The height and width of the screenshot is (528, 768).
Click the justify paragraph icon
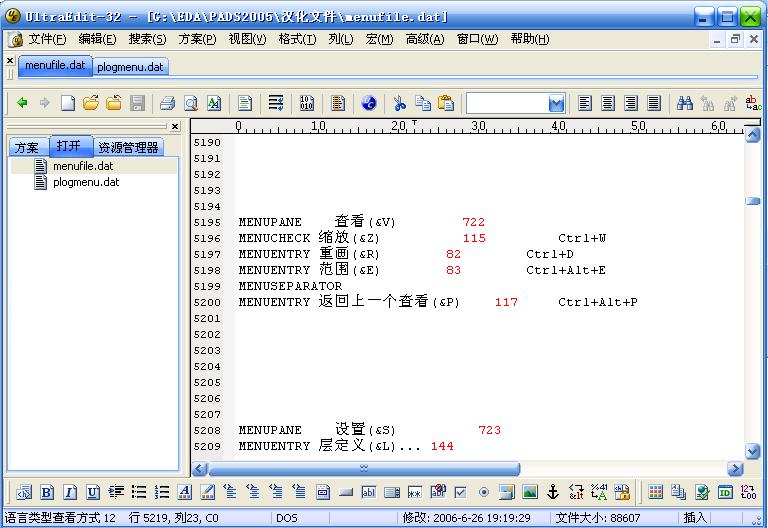pos(654,103)
